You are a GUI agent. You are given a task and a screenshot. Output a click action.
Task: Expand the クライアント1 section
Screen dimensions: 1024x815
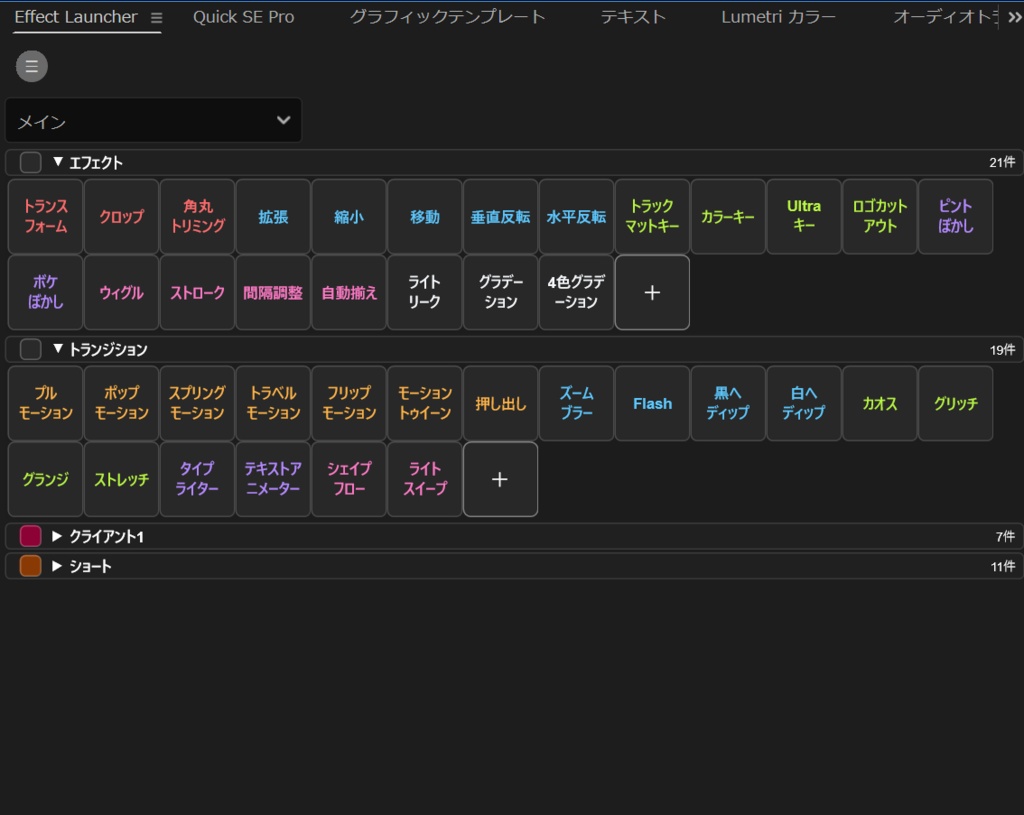pyautogui.click(x=57, y=536)
